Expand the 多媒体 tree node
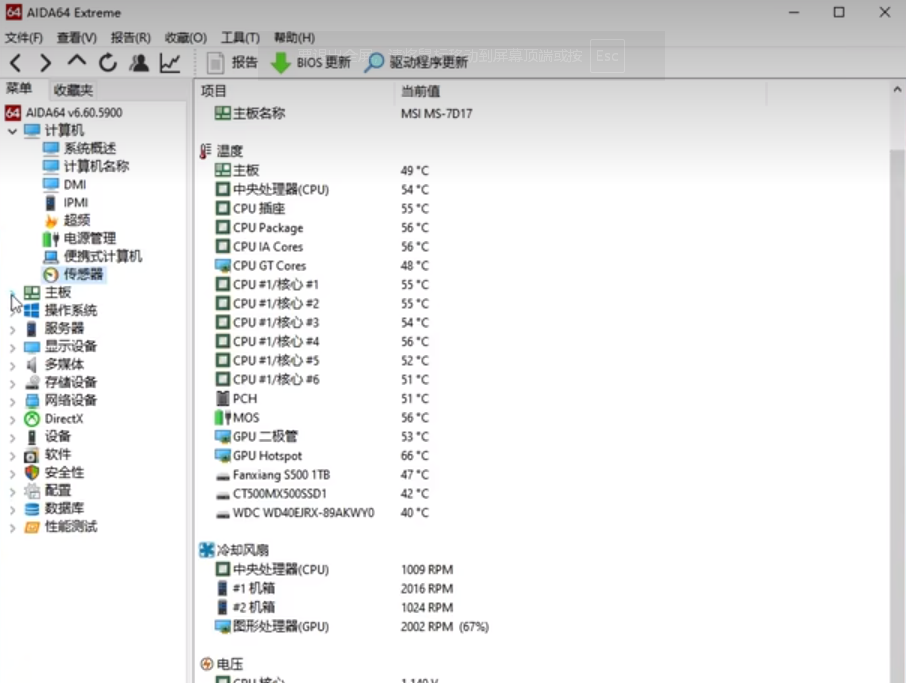This screenshot has height=683, width=906. (x=13, y=365)
